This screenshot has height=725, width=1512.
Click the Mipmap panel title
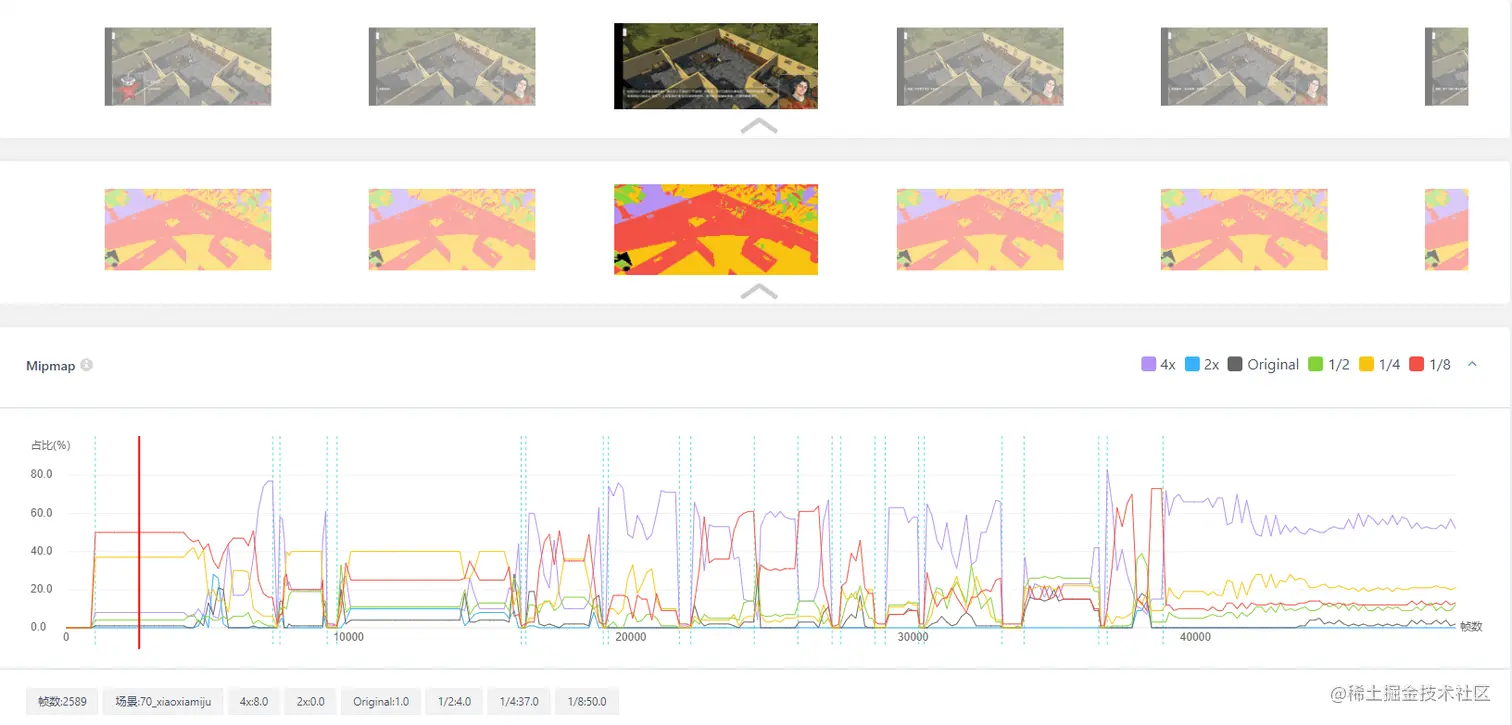(50, 365)
